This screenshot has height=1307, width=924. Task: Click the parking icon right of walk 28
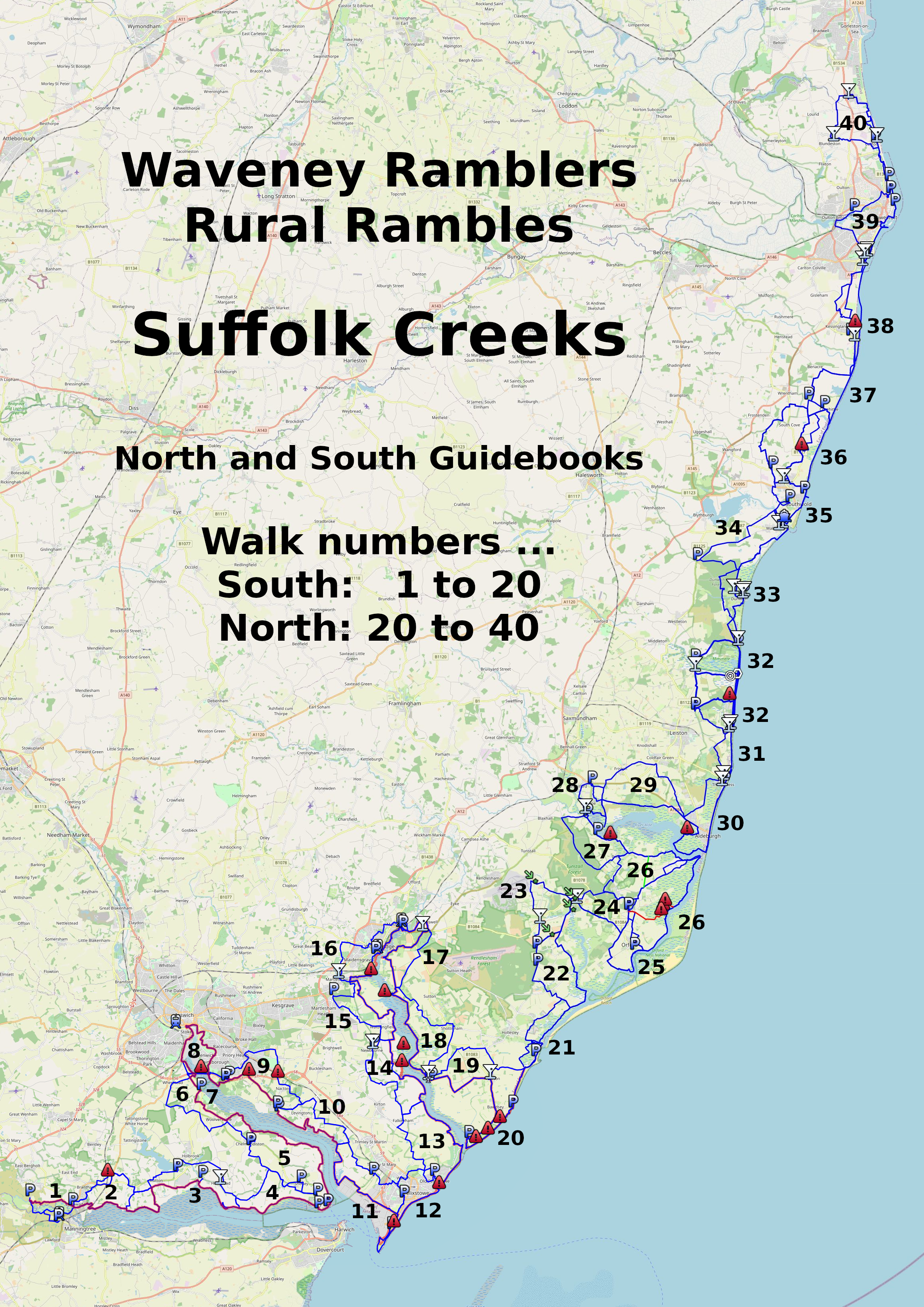tap(592, 776)
